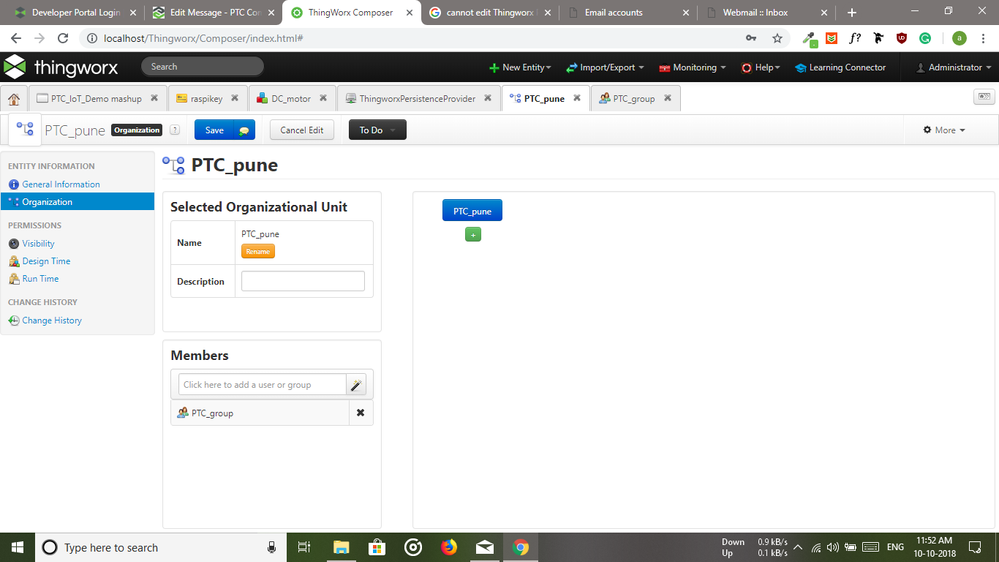Close the ThingworxPersistenceProvider tab

pyautogui.click(x=487, y=98)
